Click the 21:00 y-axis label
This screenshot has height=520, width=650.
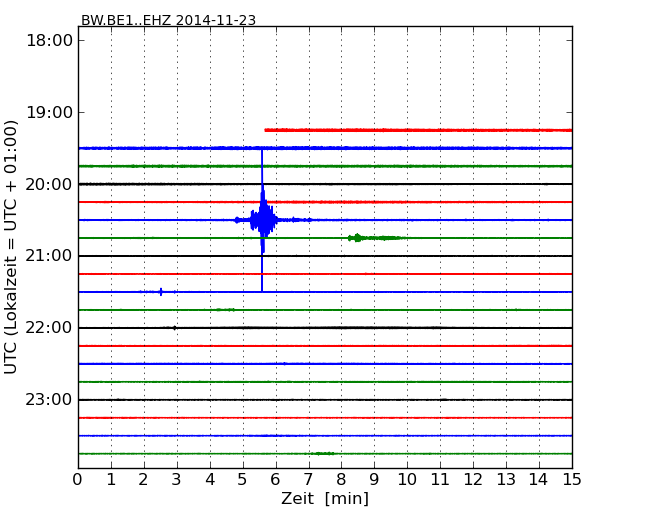(49, 256)
